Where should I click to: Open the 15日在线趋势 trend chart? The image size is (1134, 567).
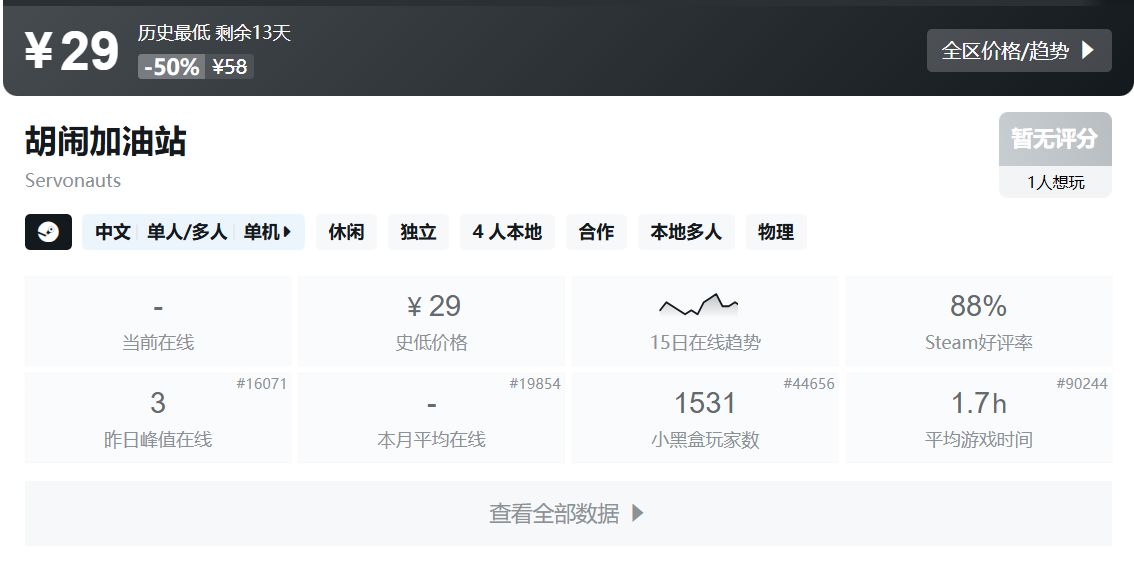(x=705, y=320)
